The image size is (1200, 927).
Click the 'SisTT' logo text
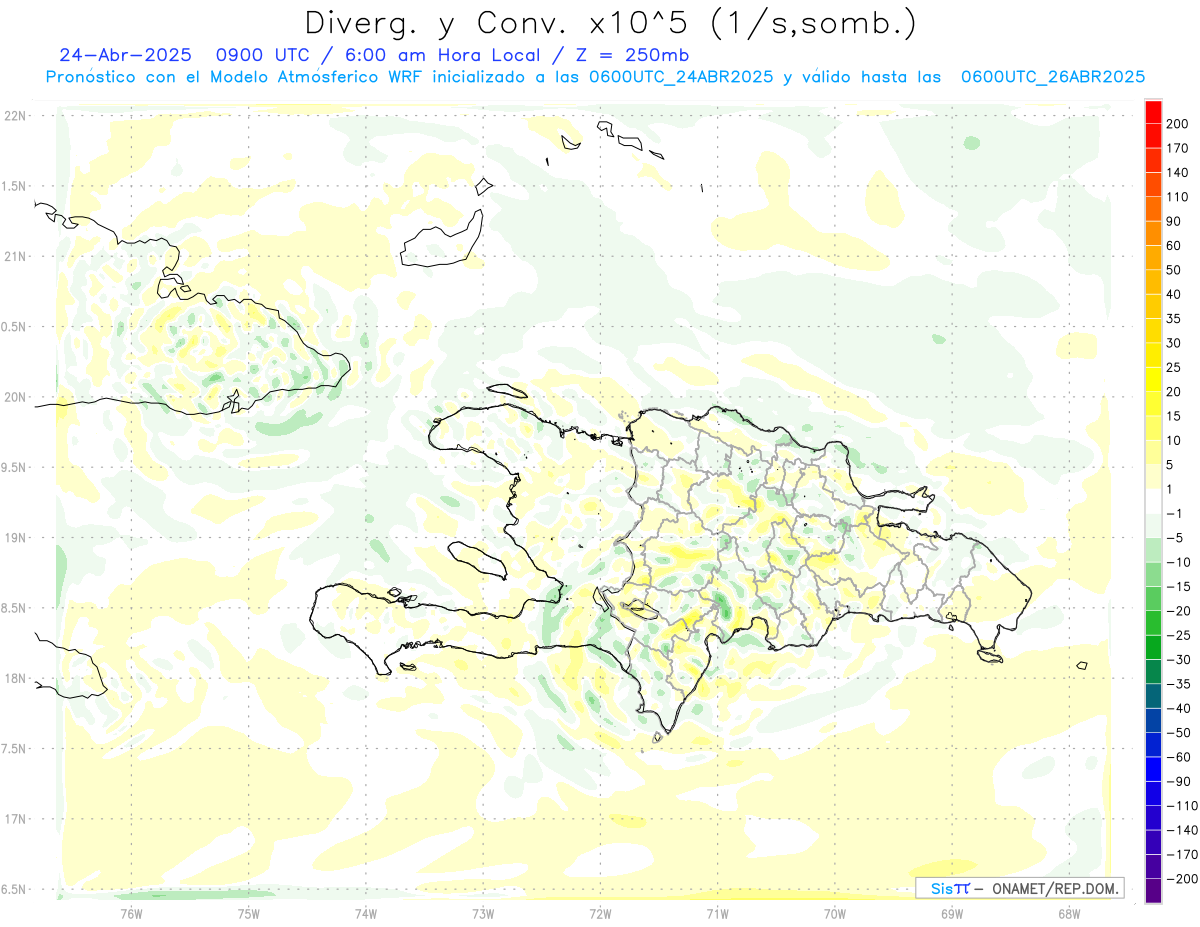pyautogui.click(x=950, y=888)
